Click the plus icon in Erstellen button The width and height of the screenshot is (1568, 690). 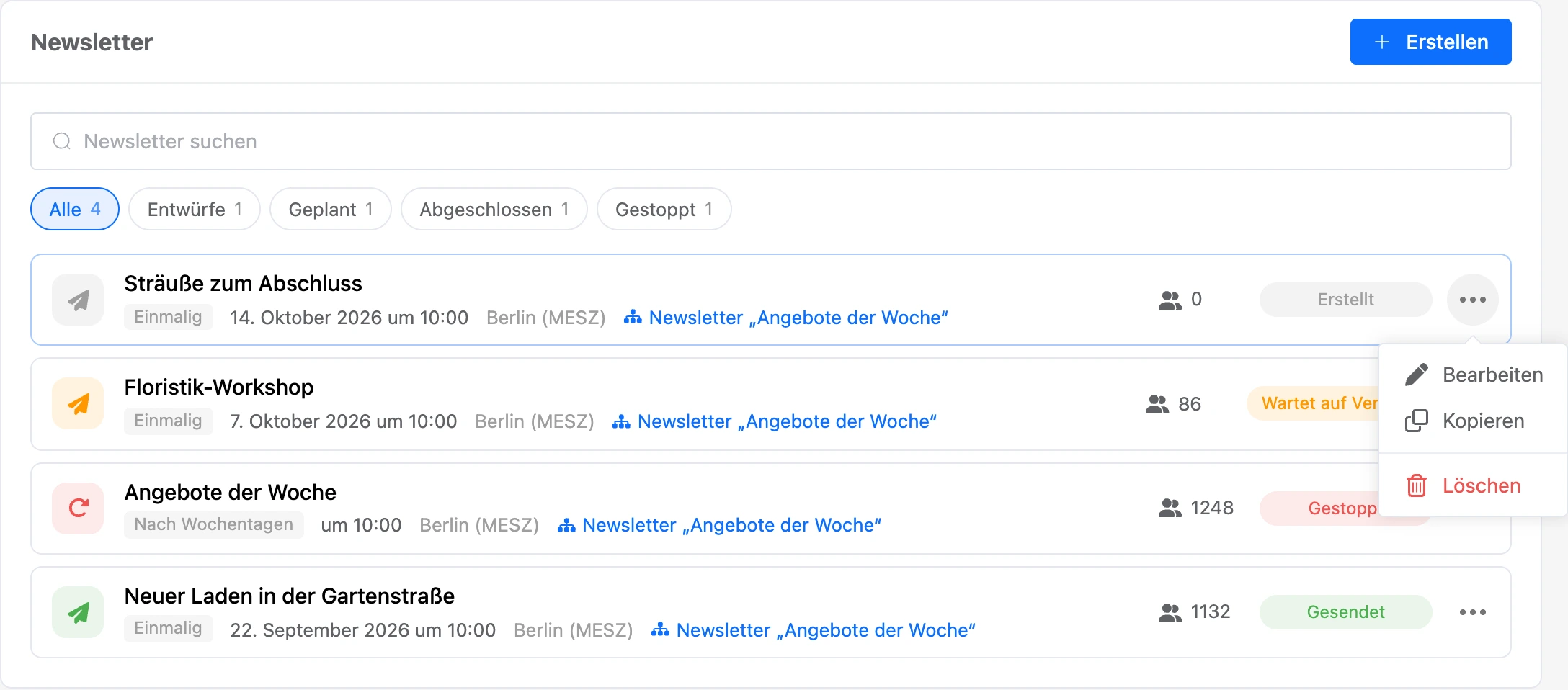click(x=1382, y=42)
